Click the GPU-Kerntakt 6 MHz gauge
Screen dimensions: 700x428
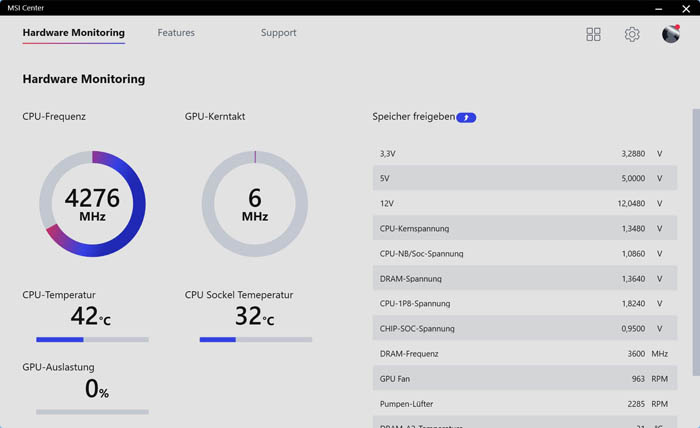(255, 204)
